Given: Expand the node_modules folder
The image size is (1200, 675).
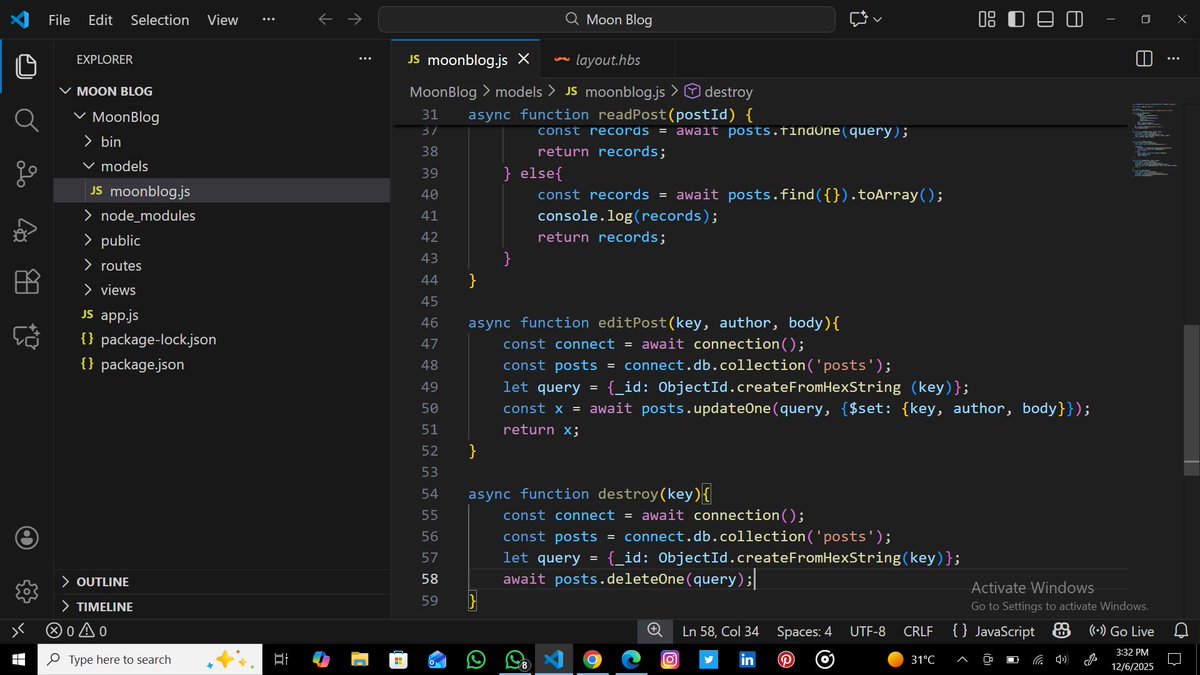Looking at the screenshot, I should click(x=221, y=215).
